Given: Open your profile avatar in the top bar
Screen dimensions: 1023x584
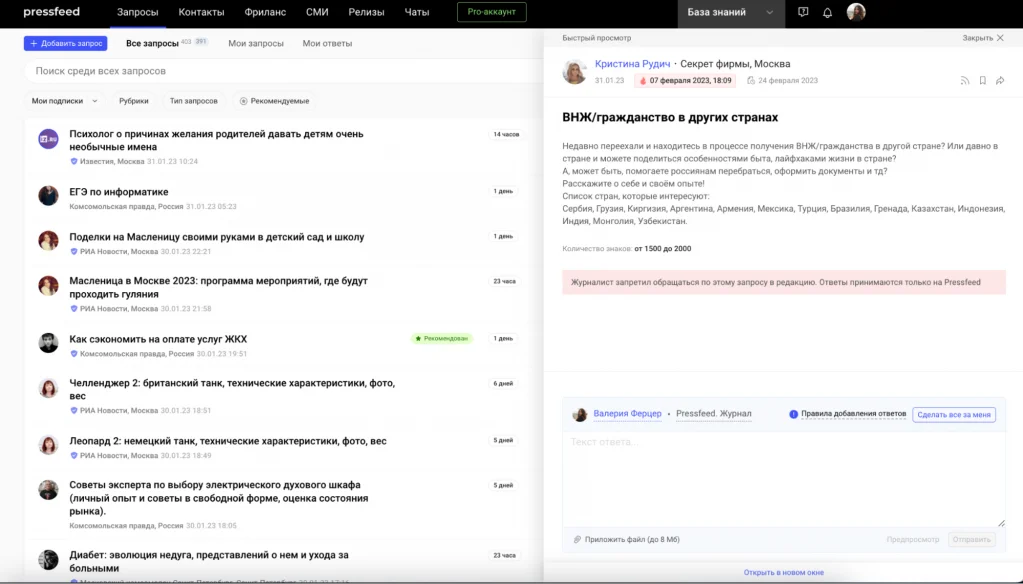Looking at the screenshot, I should (x=856, y=12).
